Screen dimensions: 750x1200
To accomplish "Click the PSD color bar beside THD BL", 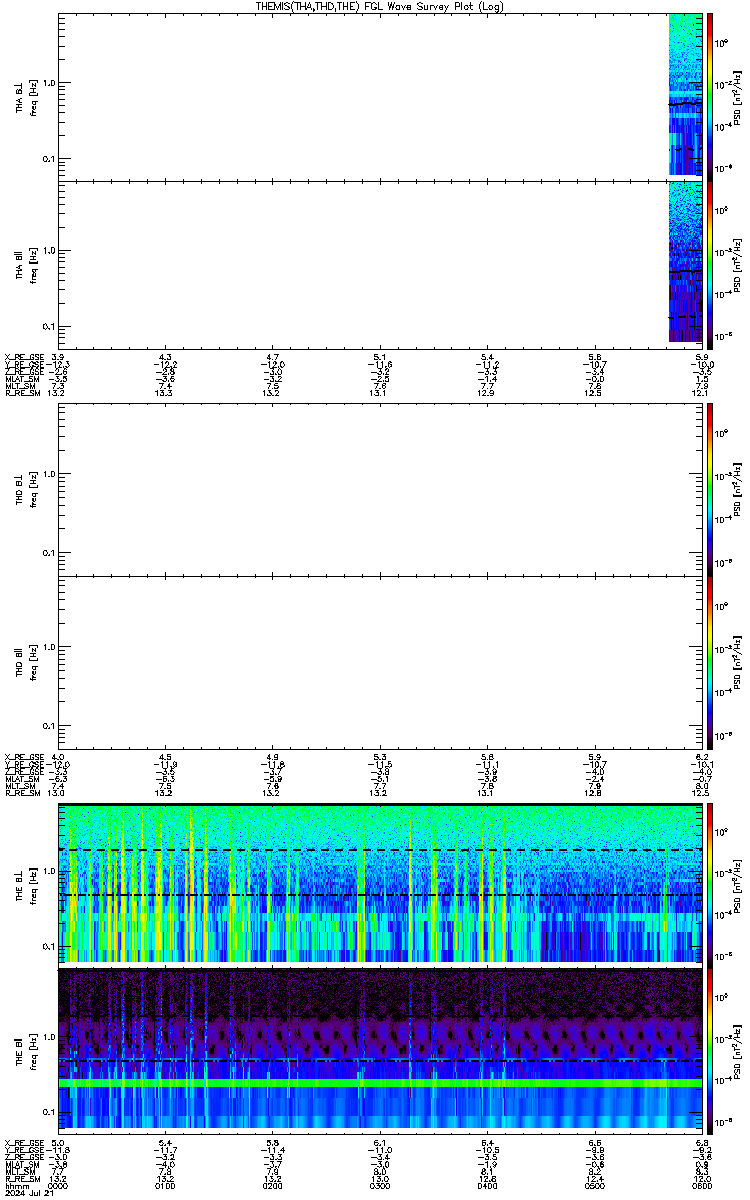I will pyautogui.click(x=710, y=489).
